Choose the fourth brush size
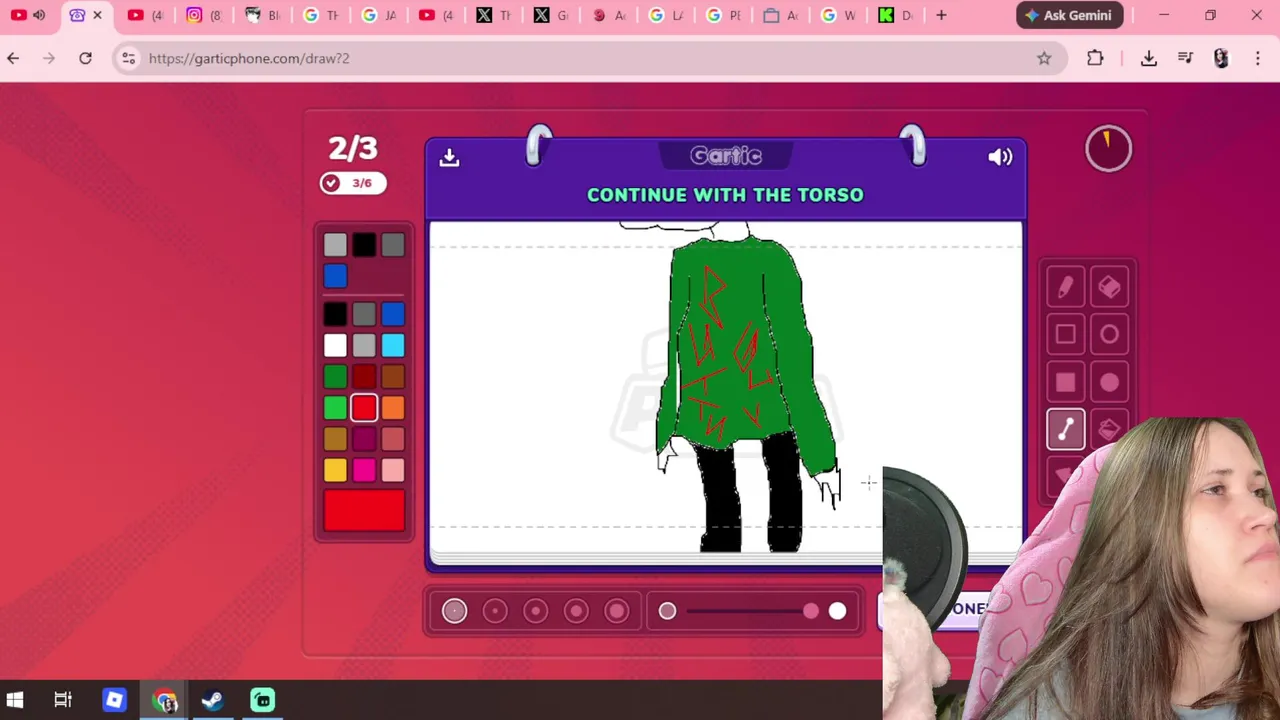Image resolution: width=1280 pixels, height=720 pixels. click(x=576, y=611)
